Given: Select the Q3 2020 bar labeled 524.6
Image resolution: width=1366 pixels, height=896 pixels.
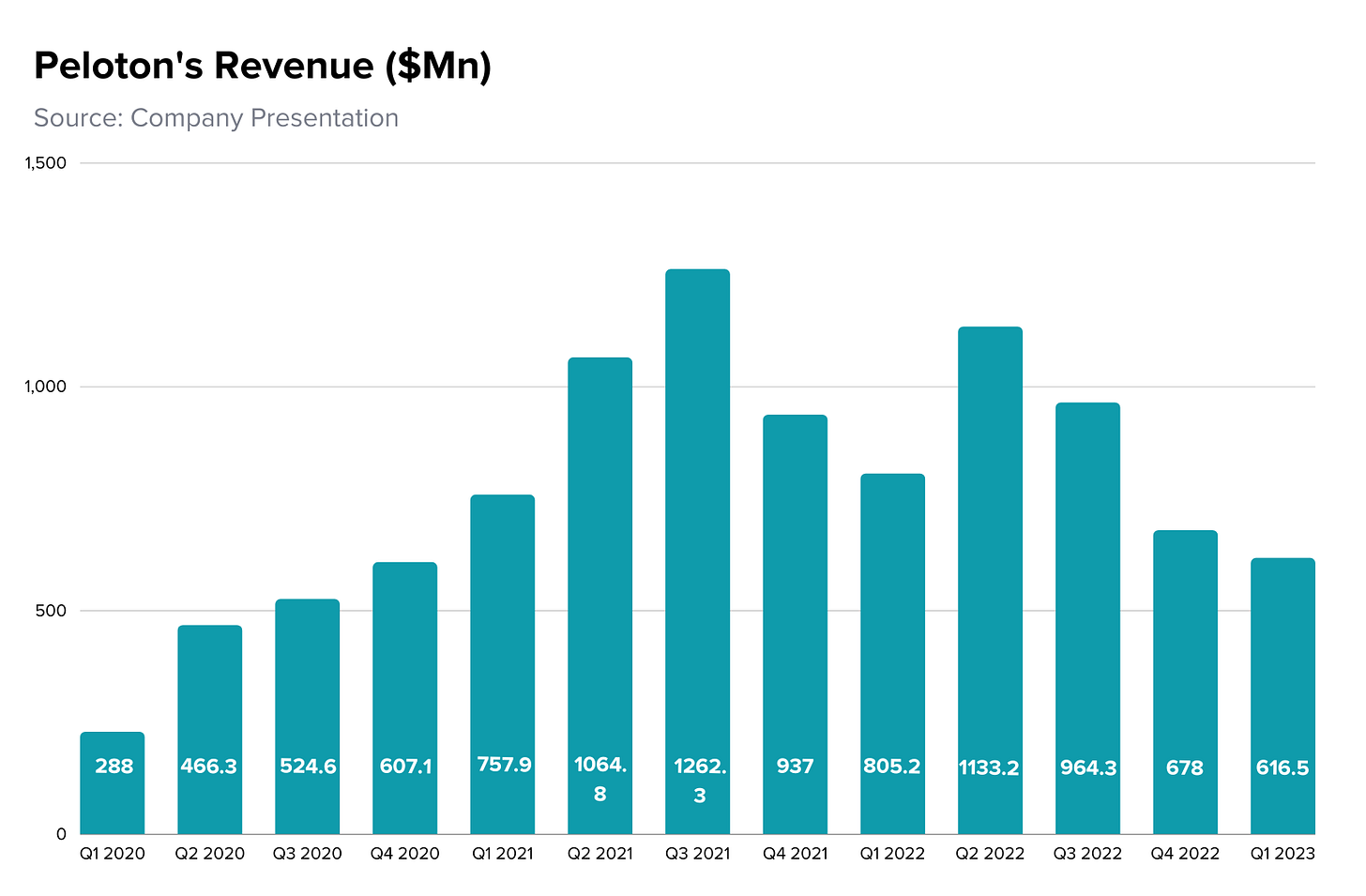Looking at the screenshot, I should pos(308,717).
